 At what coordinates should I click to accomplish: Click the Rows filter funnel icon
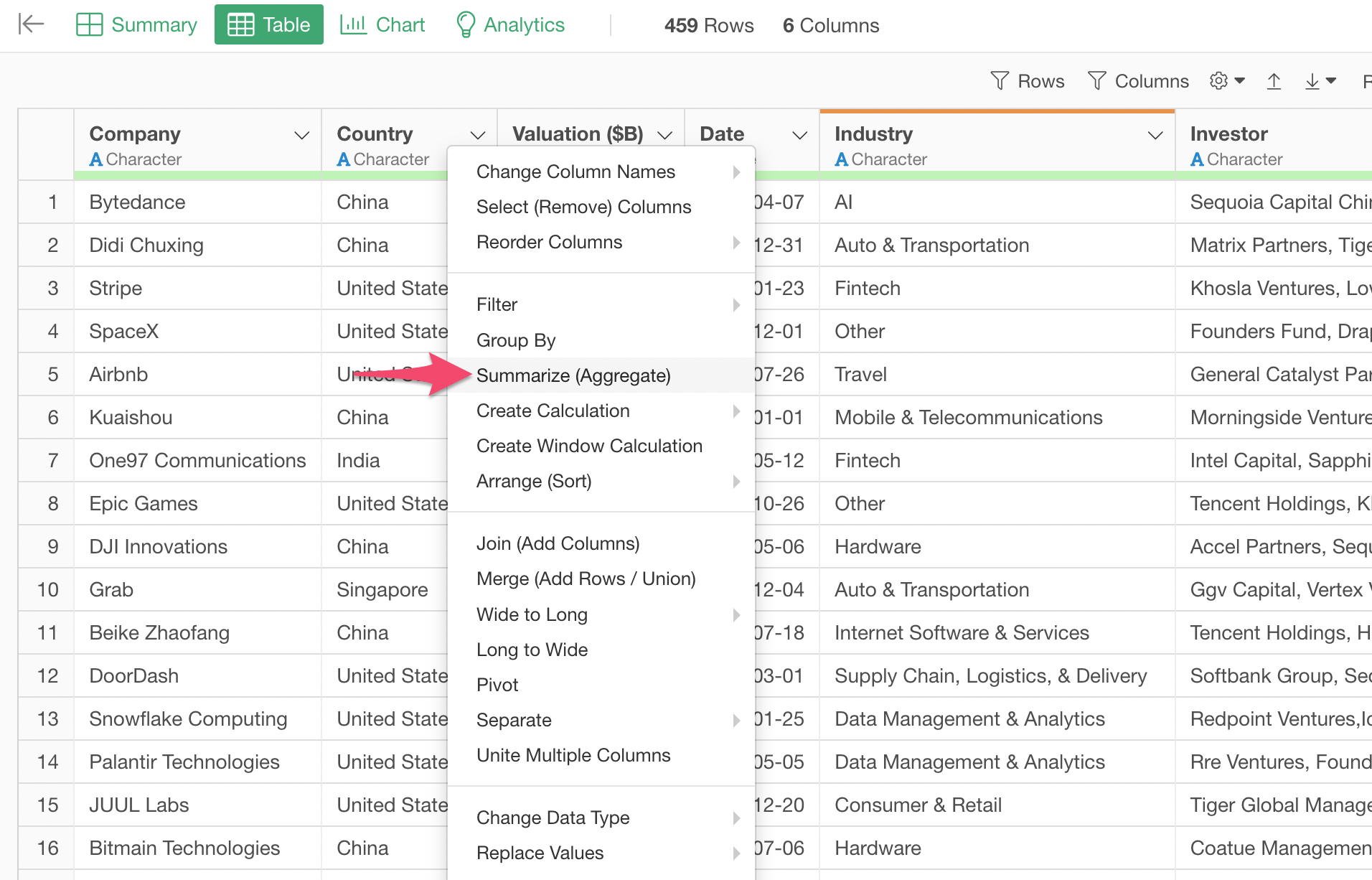[x=1000, y=80]
